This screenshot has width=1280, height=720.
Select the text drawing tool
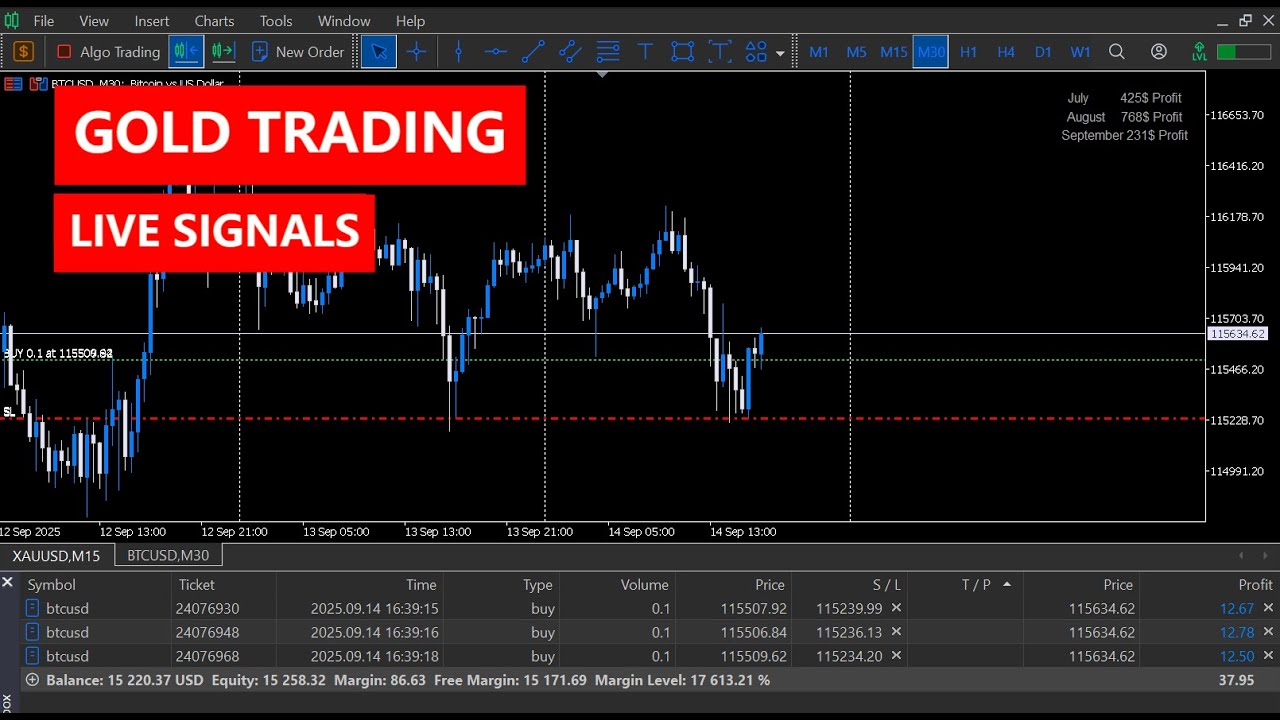[x=645, y=51]
